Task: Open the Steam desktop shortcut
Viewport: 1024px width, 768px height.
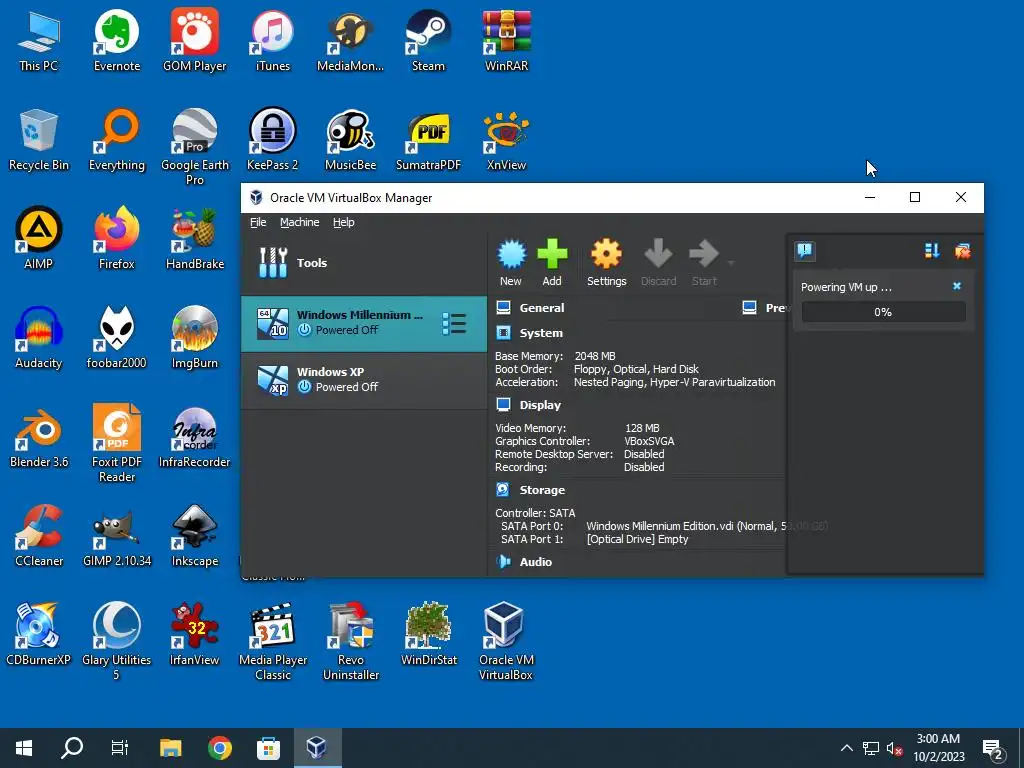Action: click(x=428, y=40)
